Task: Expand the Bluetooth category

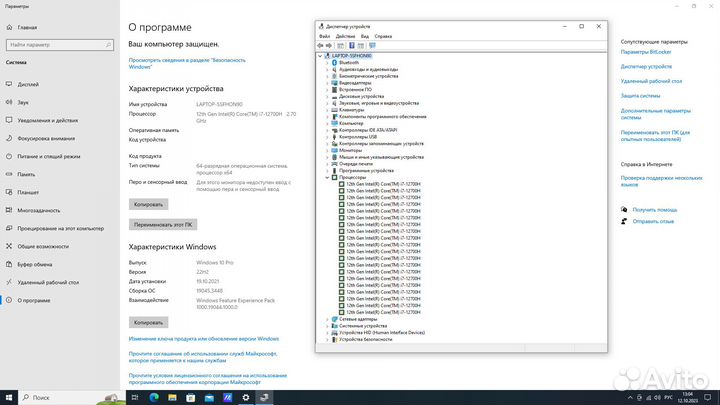Action: coord(327,62)
